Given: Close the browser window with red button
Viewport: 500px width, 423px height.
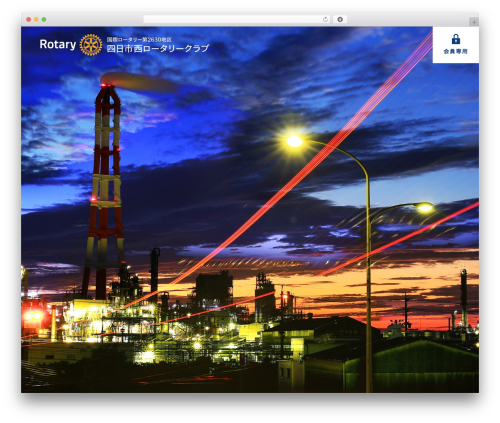Looking at the screenshot, I should [x=29, y=20].
